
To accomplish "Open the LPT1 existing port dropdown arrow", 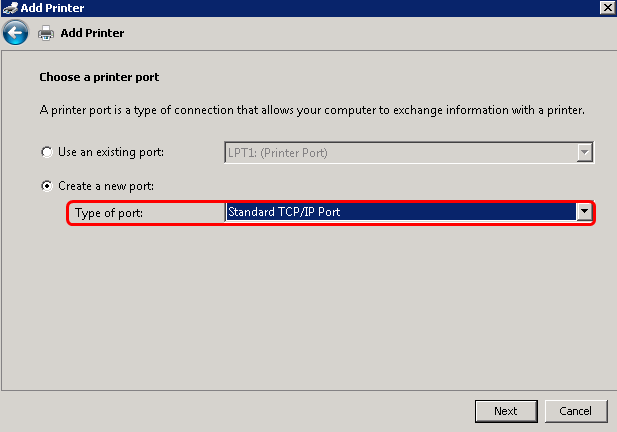I will 585,153.
